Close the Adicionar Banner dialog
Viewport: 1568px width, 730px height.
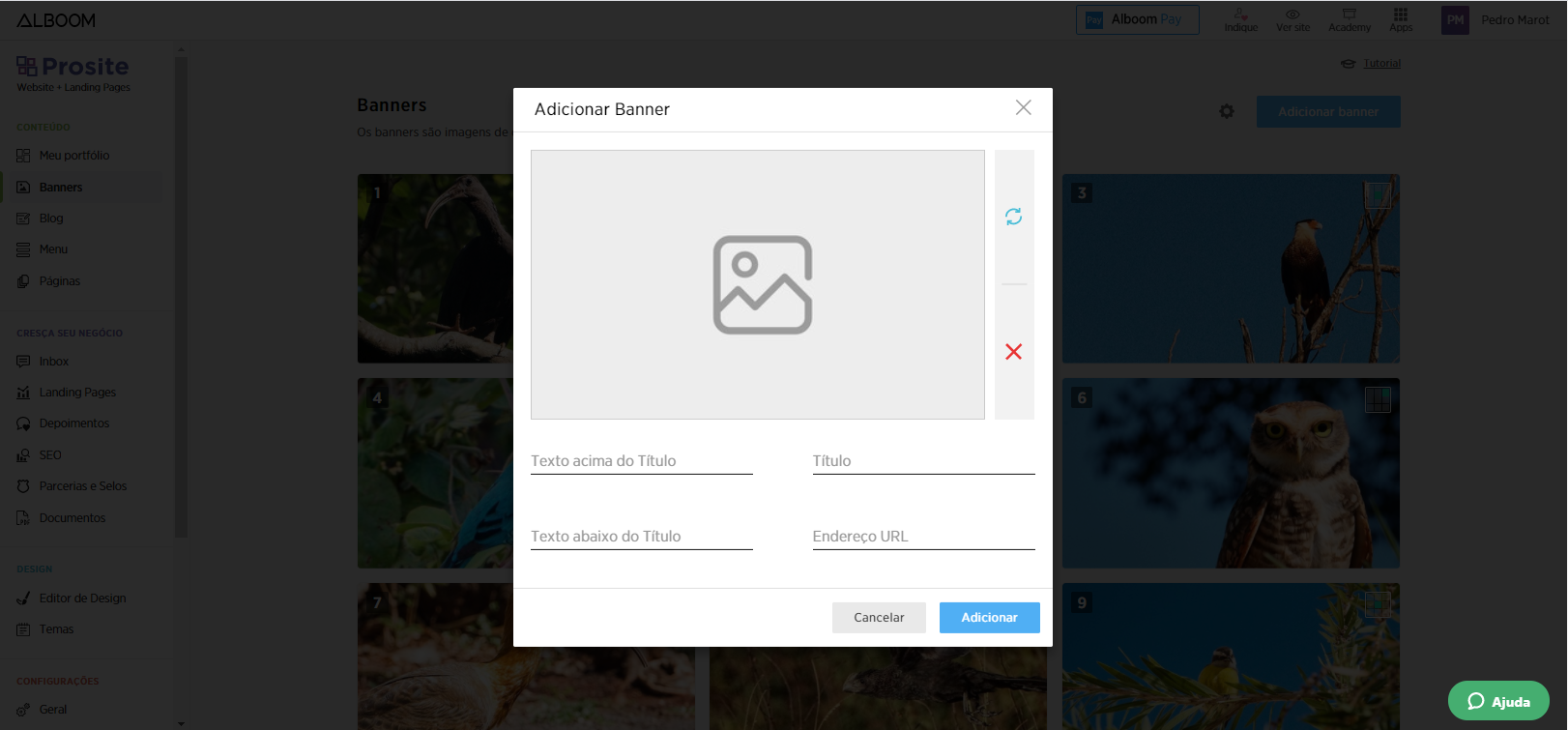[x=1023, y=107]
